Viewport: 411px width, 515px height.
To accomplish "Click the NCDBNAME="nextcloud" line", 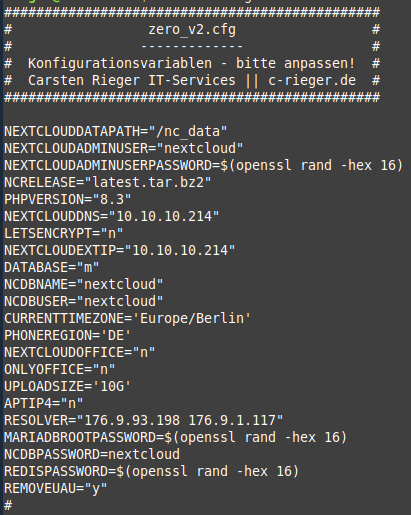I will point(84,284).
